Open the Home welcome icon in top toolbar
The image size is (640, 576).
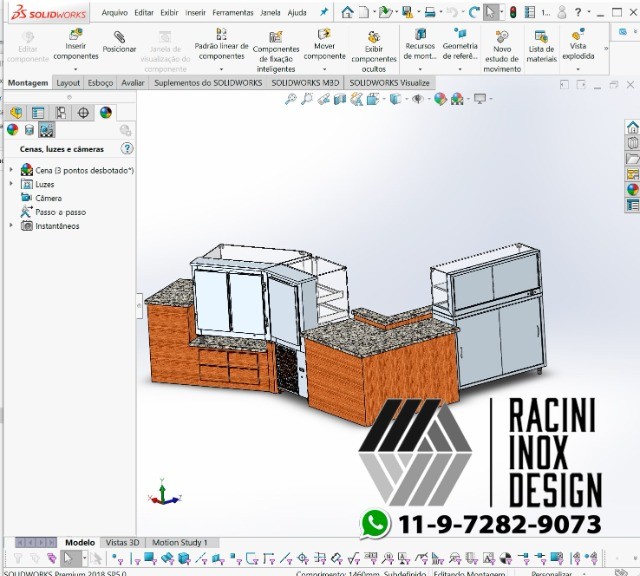coord(347,12)
